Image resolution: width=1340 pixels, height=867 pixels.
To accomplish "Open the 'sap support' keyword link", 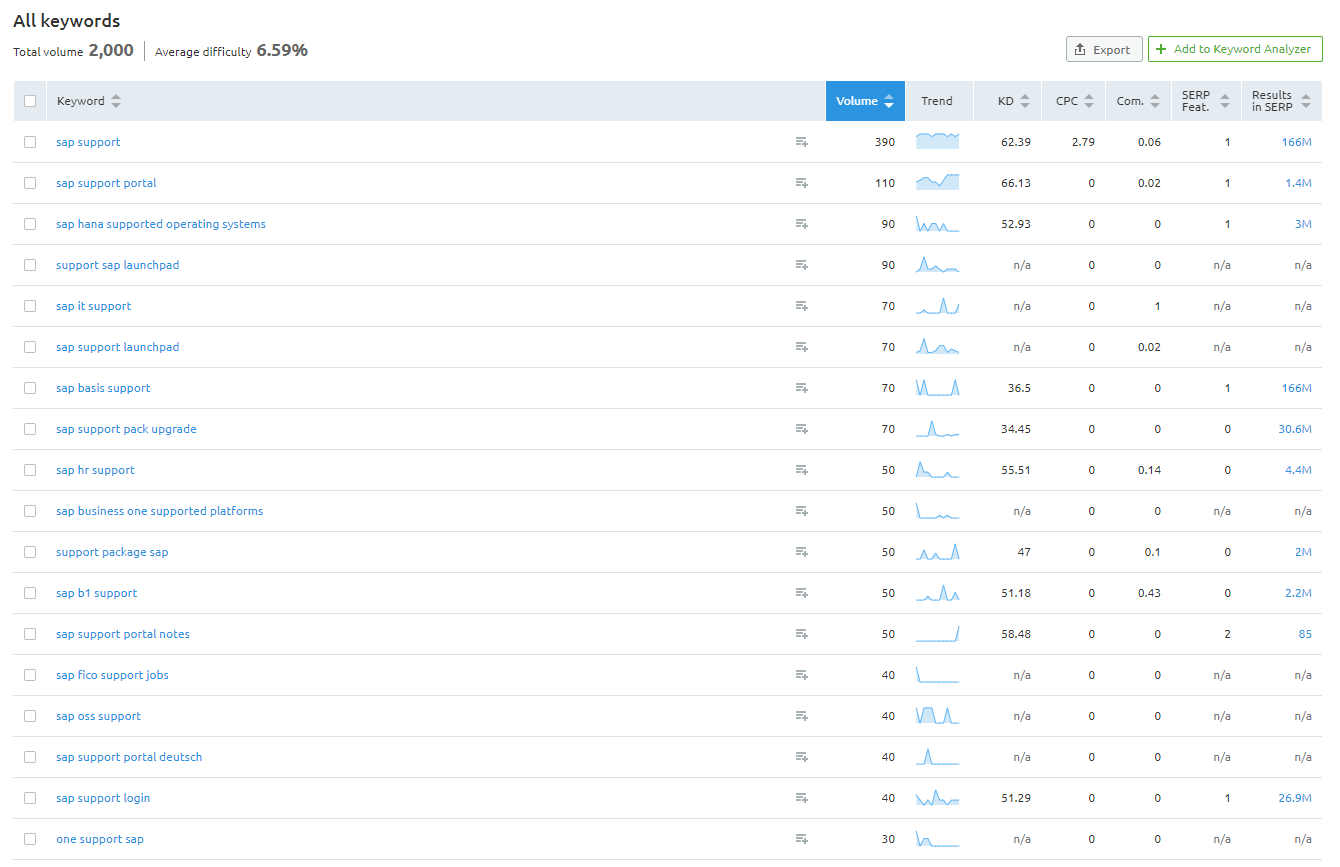I will click(88, 142).
